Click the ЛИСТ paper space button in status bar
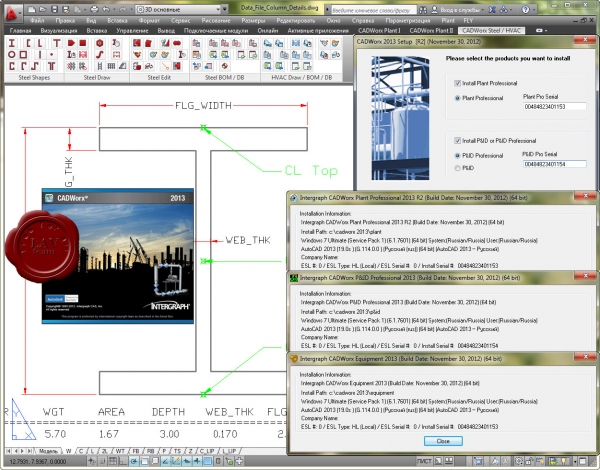Viewport: 600px width, 470px height. pyautogui.click(x=424, y=461)
